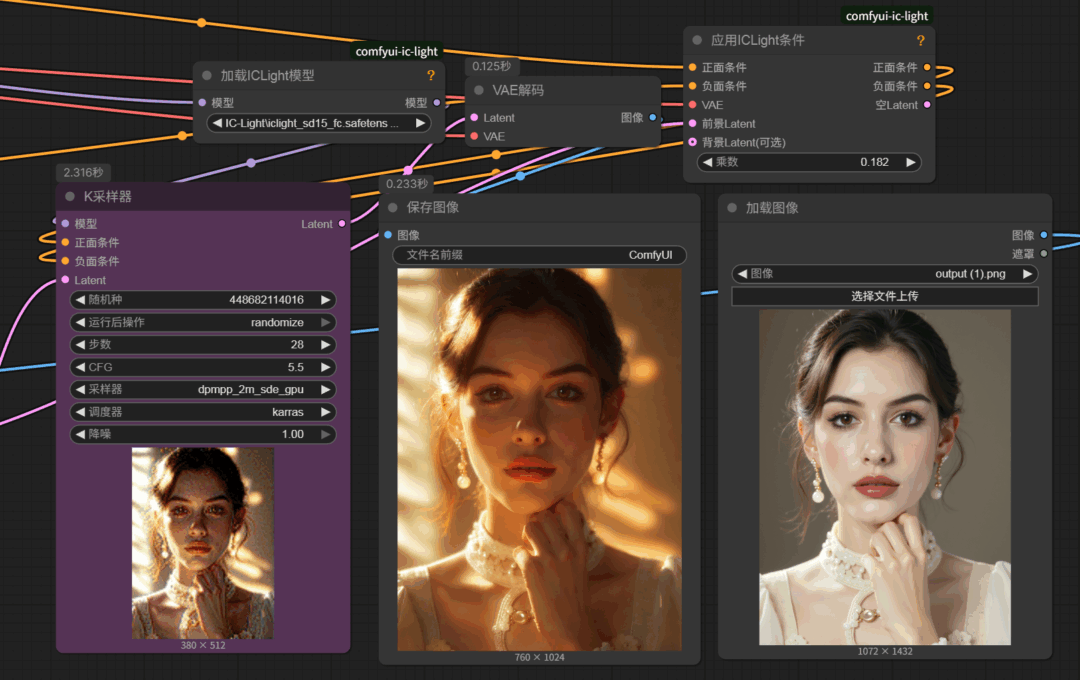This screenshot has height=680, width=1080.
Task: Click the right arrow on 调度器 selector
Action: 326,412
